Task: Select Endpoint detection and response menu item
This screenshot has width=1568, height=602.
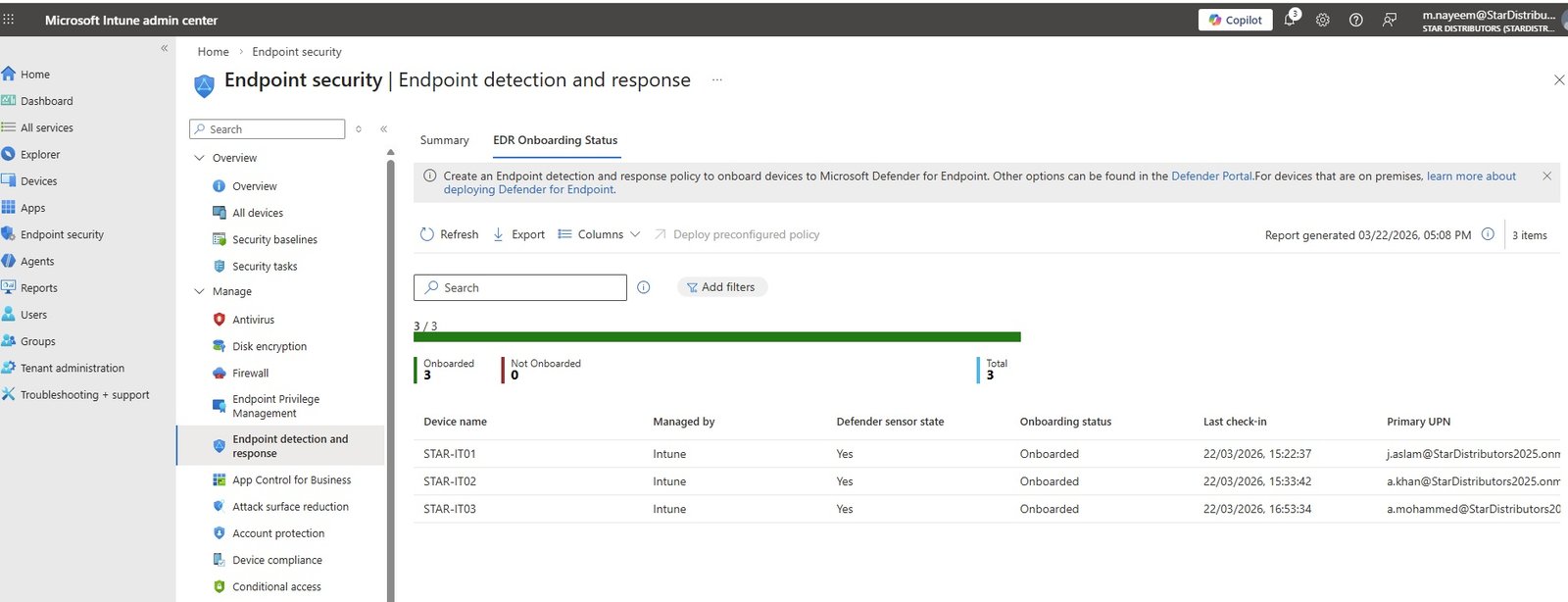Action: tap(280, 446)
